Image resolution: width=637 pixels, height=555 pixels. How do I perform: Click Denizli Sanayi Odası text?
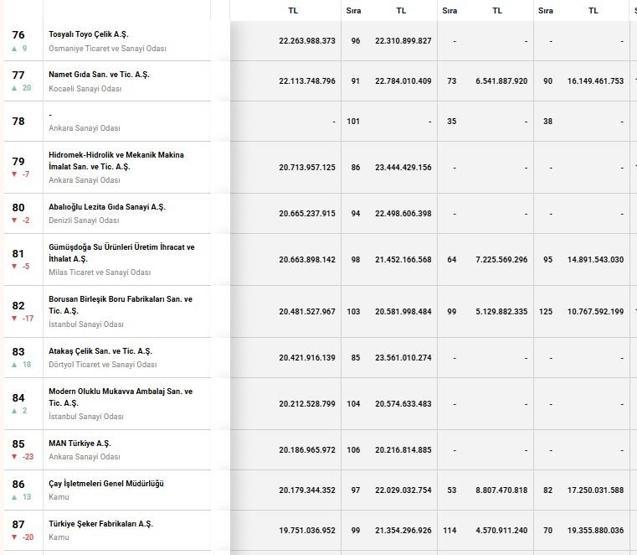coord(84,221)
